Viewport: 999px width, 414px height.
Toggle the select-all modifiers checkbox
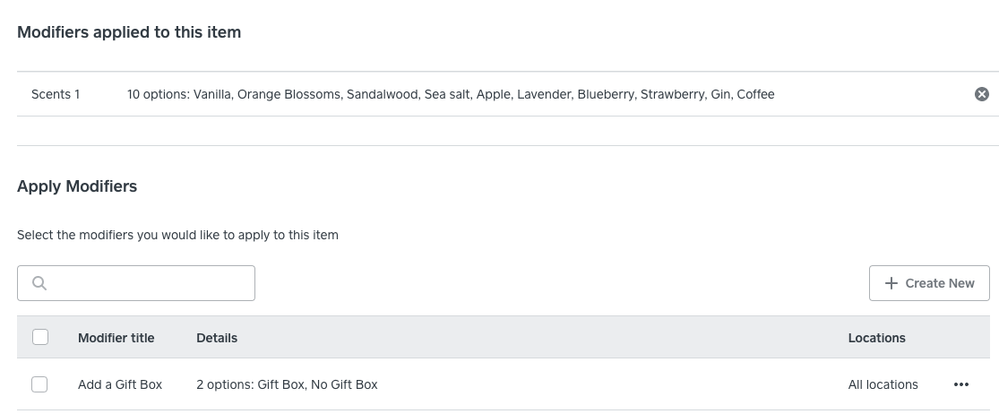point(40,337)
